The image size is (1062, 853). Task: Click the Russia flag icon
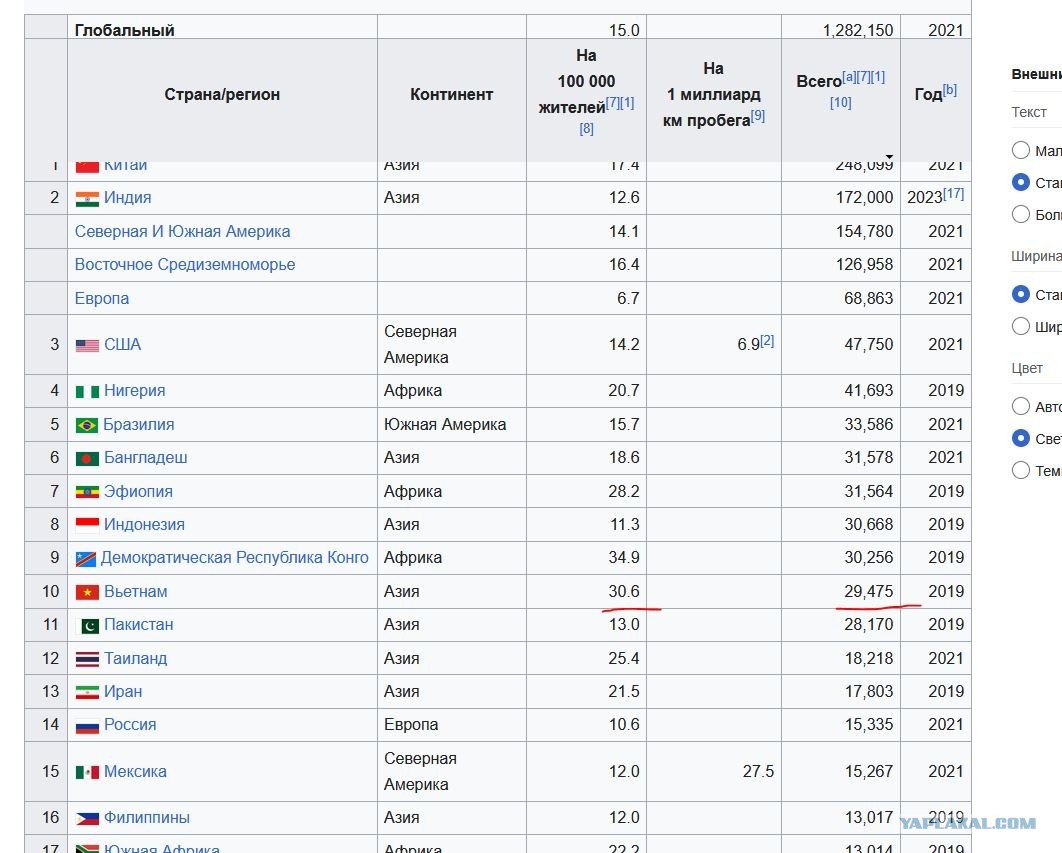87,726
